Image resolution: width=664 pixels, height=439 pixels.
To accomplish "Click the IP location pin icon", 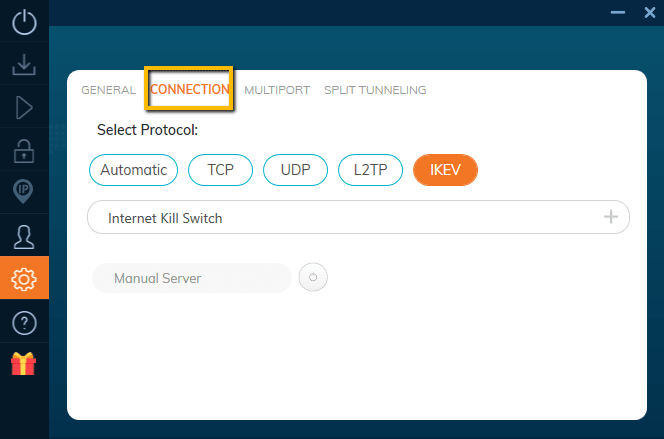I will pos(24,193).
